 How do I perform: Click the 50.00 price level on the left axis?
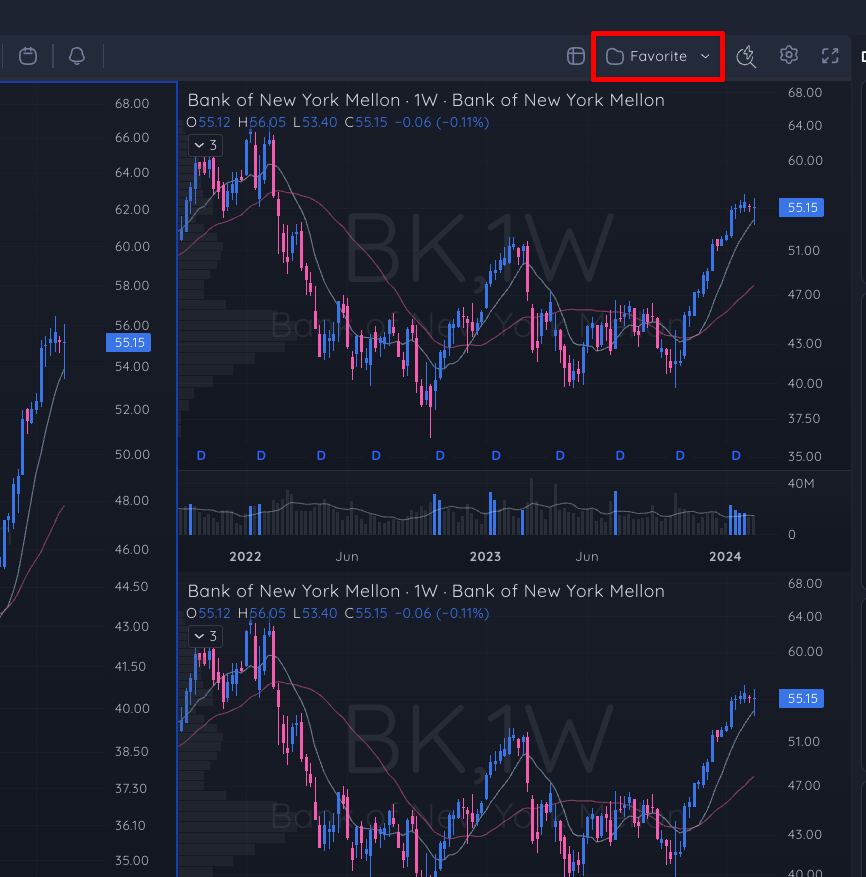[x=133, y=455]
